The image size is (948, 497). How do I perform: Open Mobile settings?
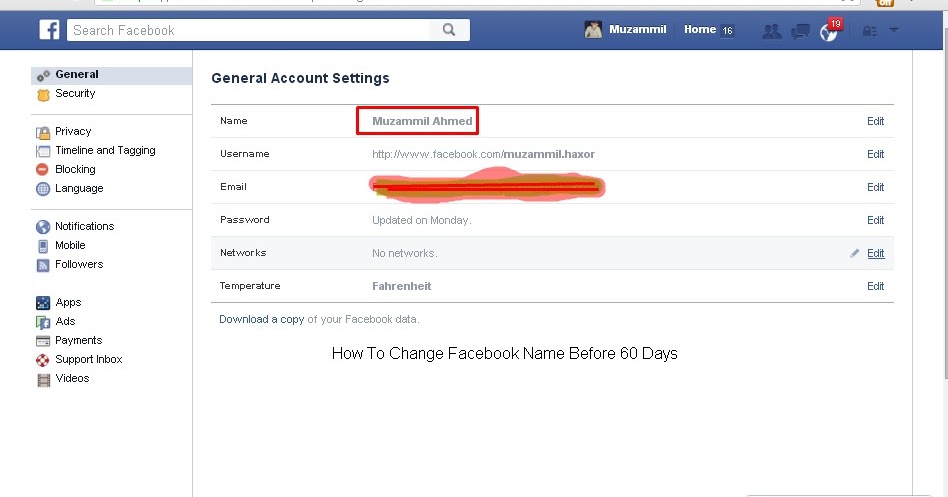tap(70, 245)
